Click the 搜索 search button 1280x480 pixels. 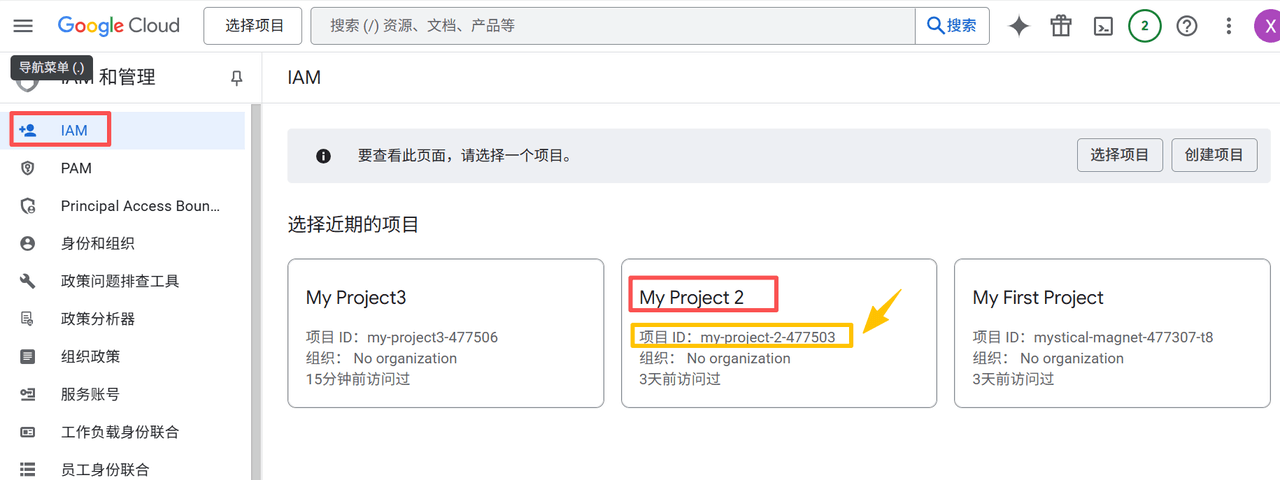[x=952, y=26]
